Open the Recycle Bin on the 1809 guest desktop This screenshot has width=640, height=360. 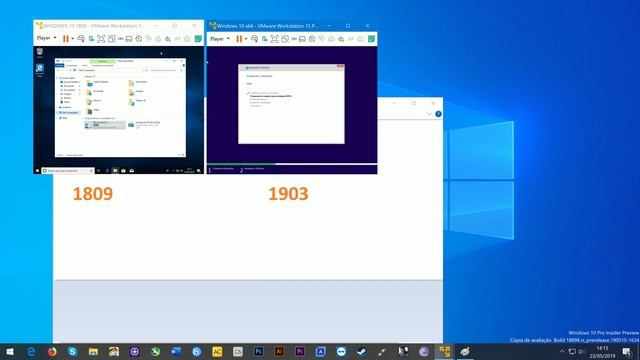click(x=40, y=53)
